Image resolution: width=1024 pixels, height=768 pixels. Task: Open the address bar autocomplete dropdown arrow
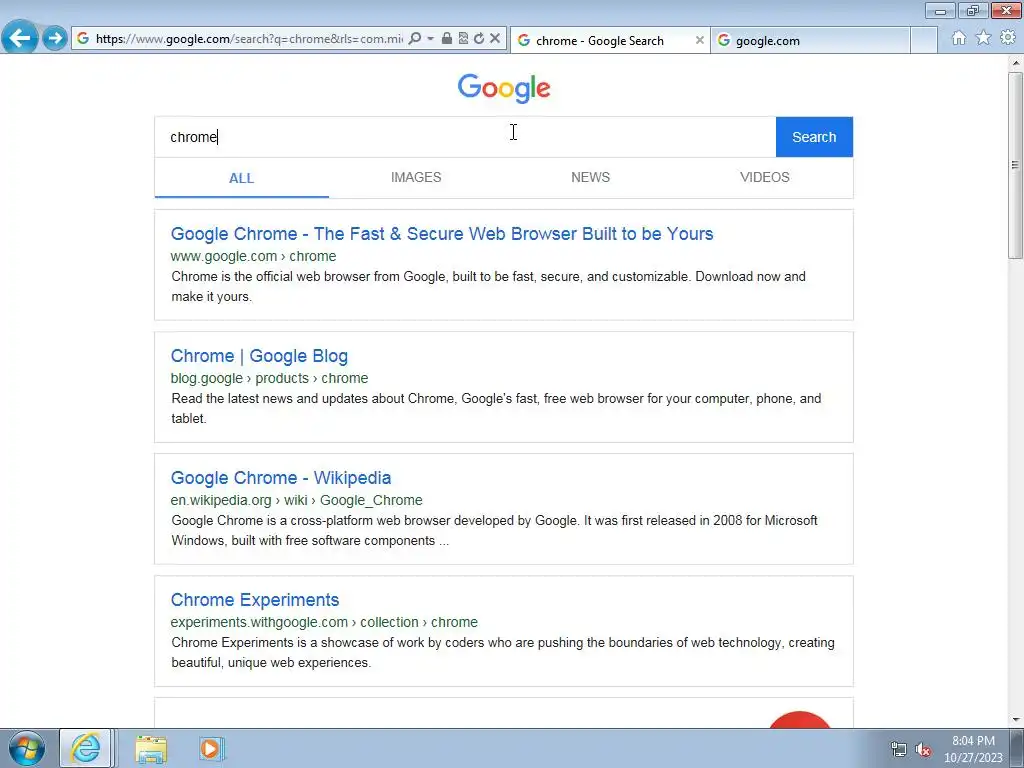(430, 39)
